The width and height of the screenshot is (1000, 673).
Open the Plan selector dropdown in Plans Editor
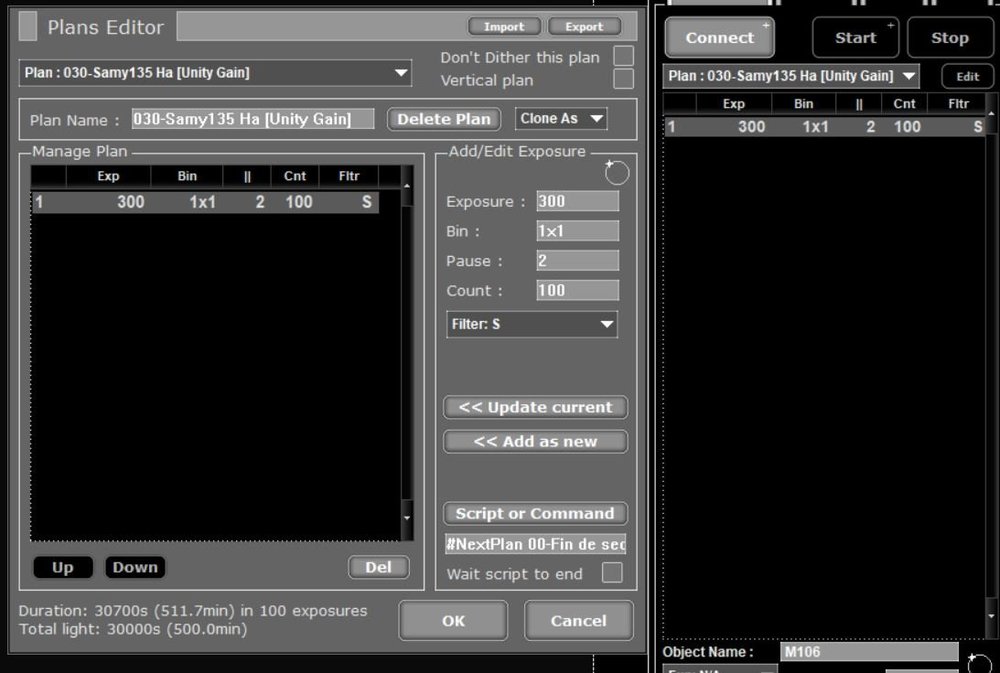[x=215, y=73]
